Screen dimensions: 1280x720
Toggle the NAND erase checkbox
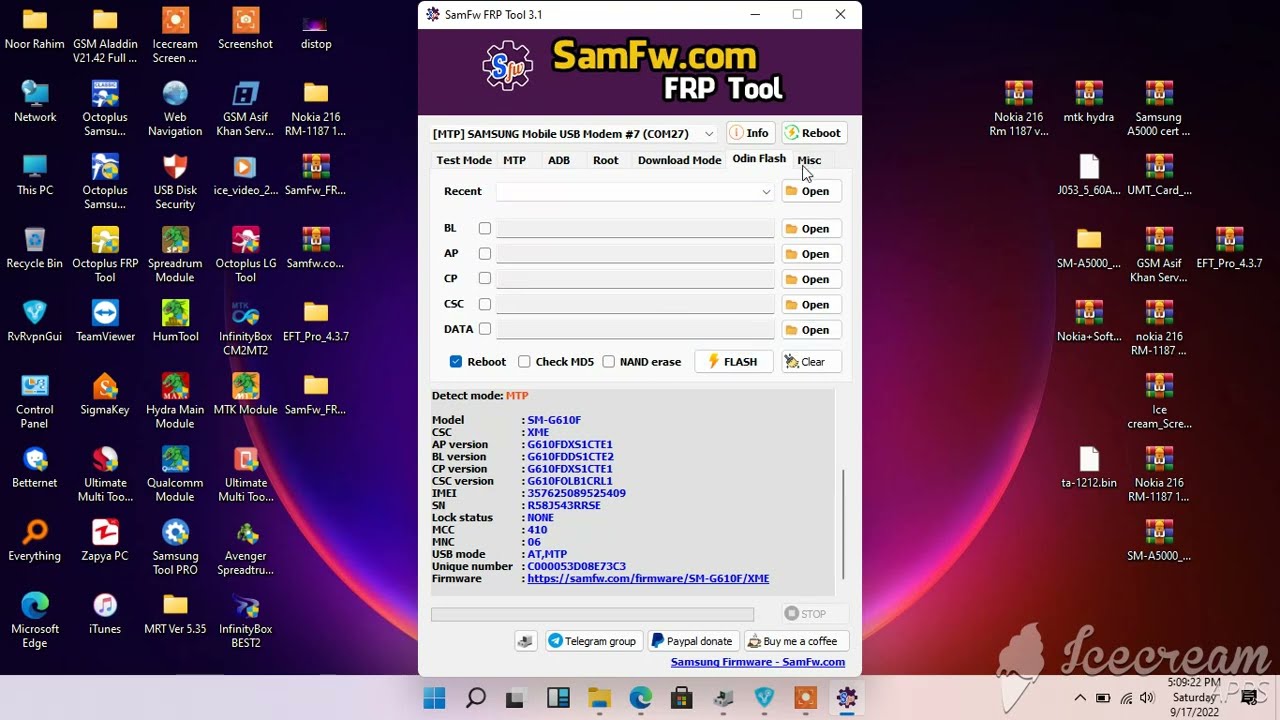point(608,362)
